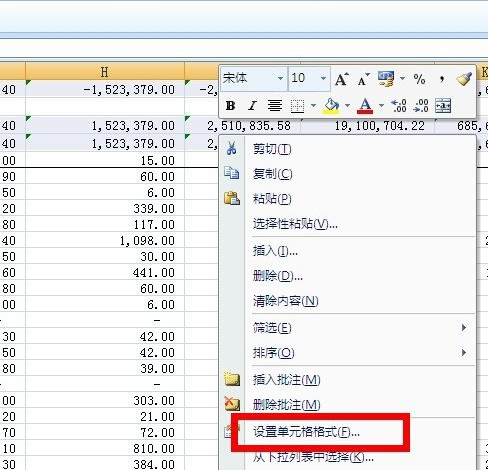Choose 插入批注(M) insert comment
488x470 pixels.
tap(347, 380)
